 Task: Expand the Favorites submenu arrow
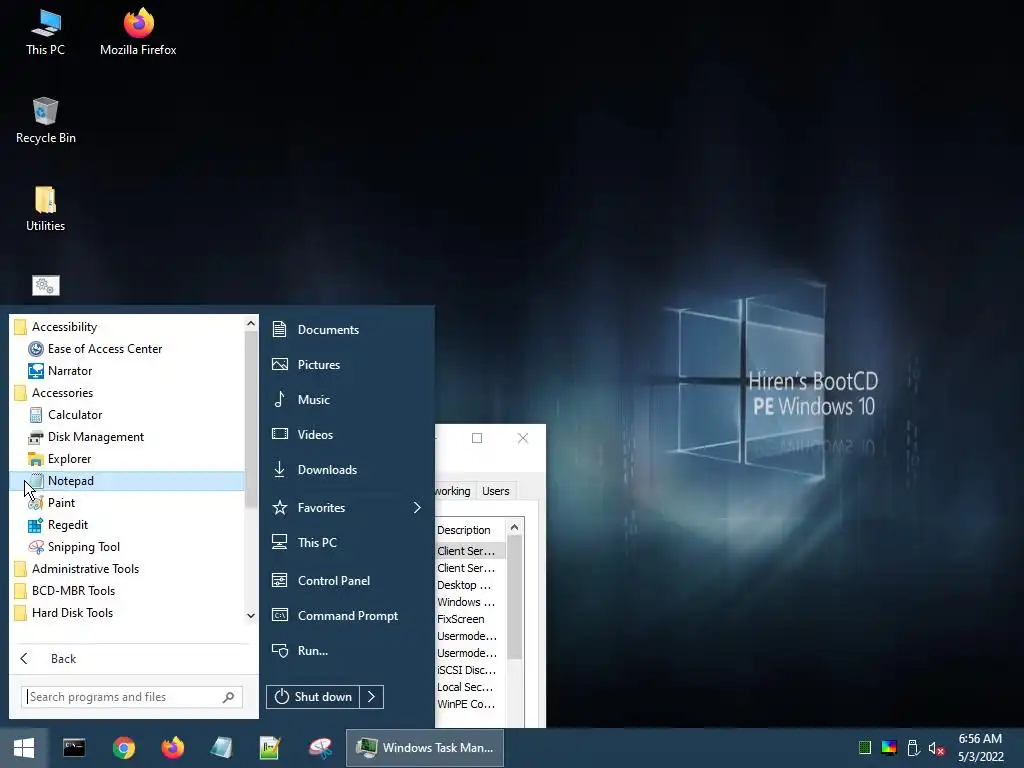pyautogui.click(x=417, y=507)
